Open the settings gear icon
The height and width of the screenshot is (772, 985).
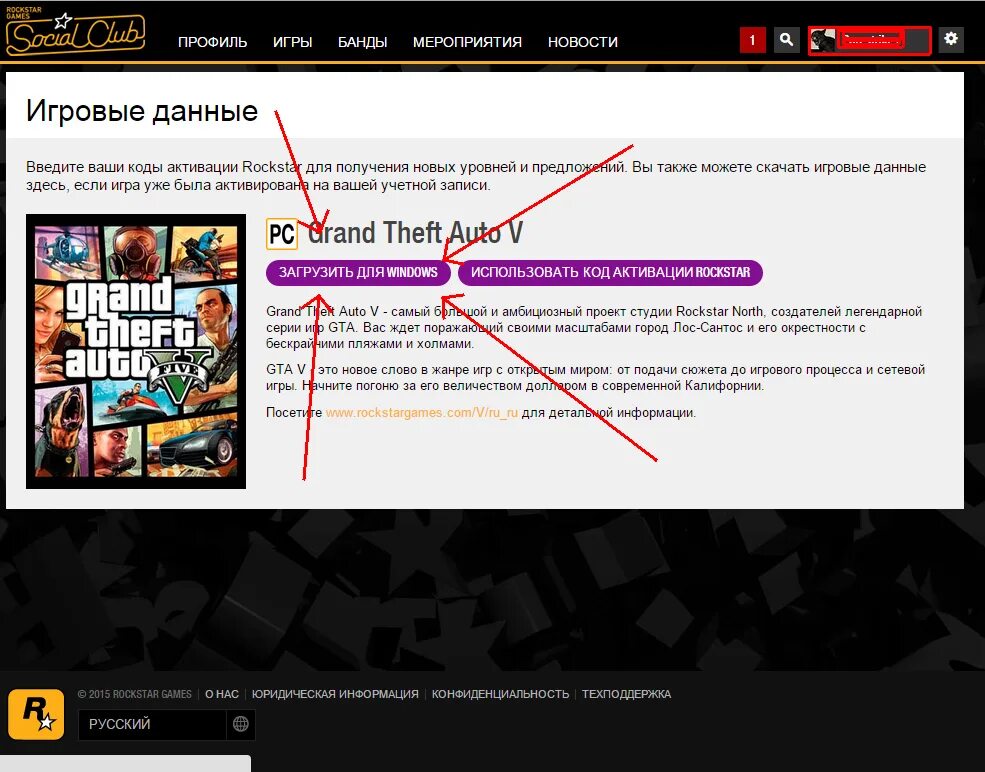point(950,39)
